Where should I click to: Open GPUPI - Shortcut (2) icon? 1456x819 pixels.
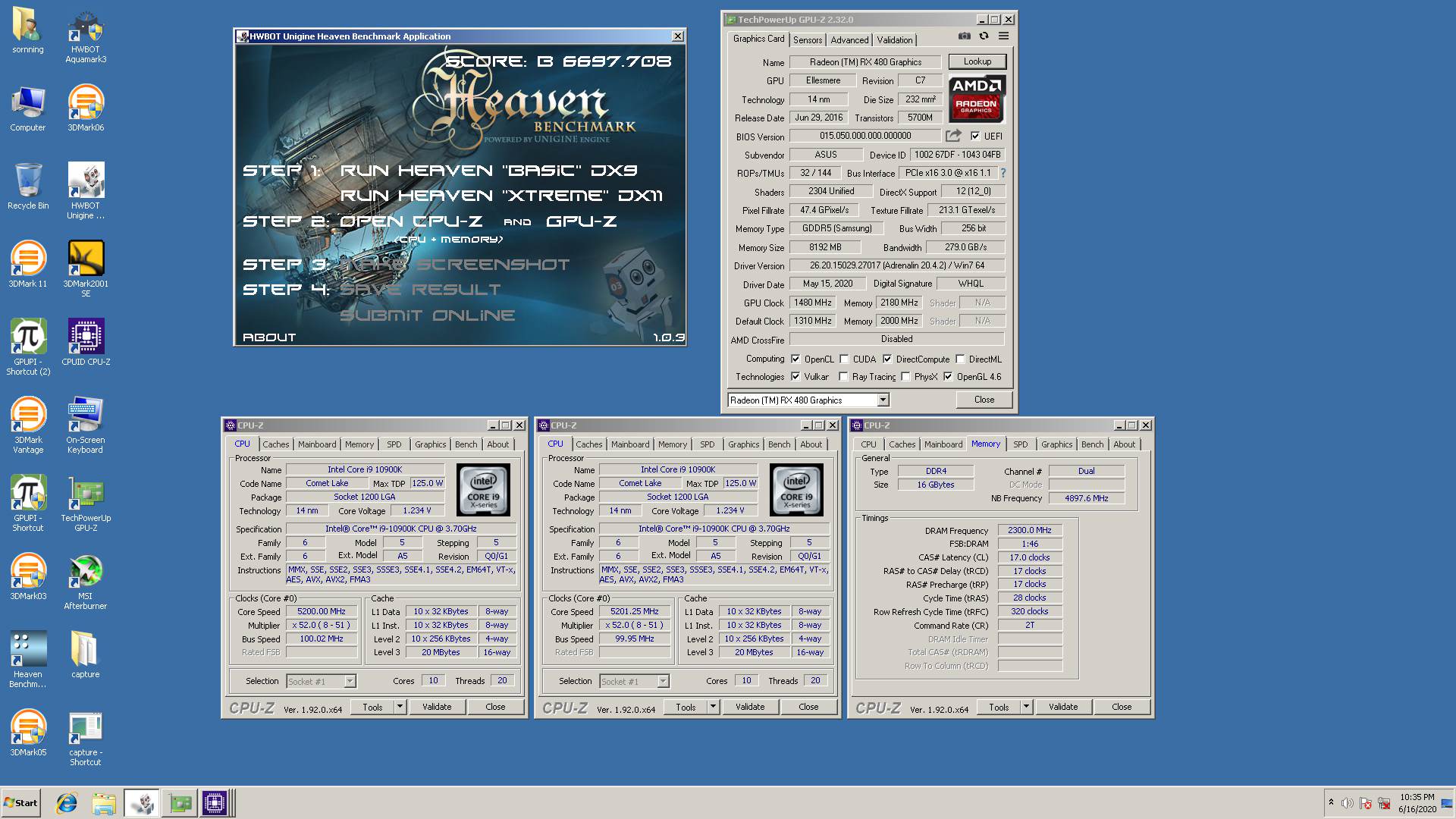tap(28, 348)
